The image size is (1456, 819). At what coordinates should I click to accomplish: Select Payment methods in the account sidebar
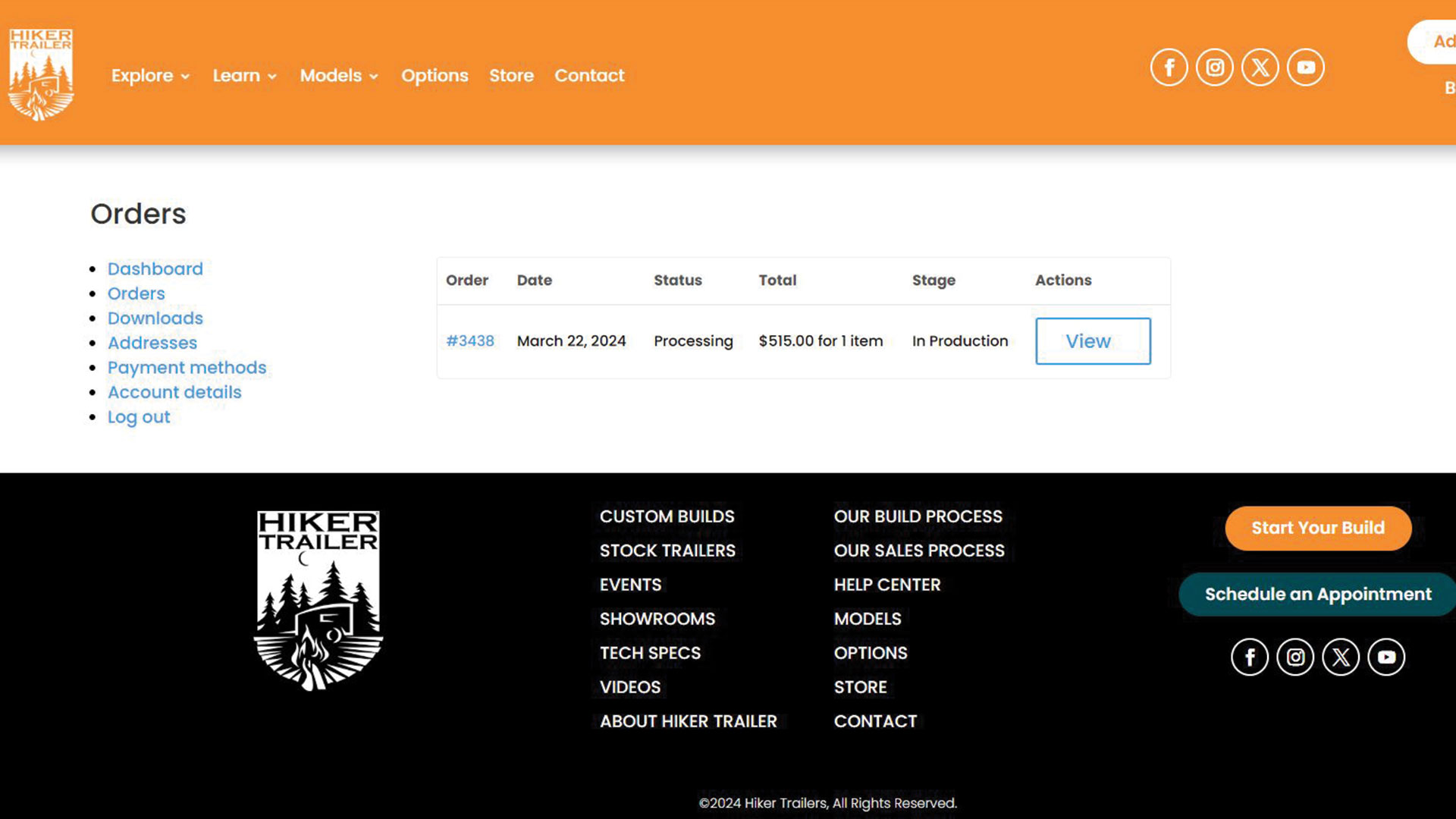tap(187, 368)
